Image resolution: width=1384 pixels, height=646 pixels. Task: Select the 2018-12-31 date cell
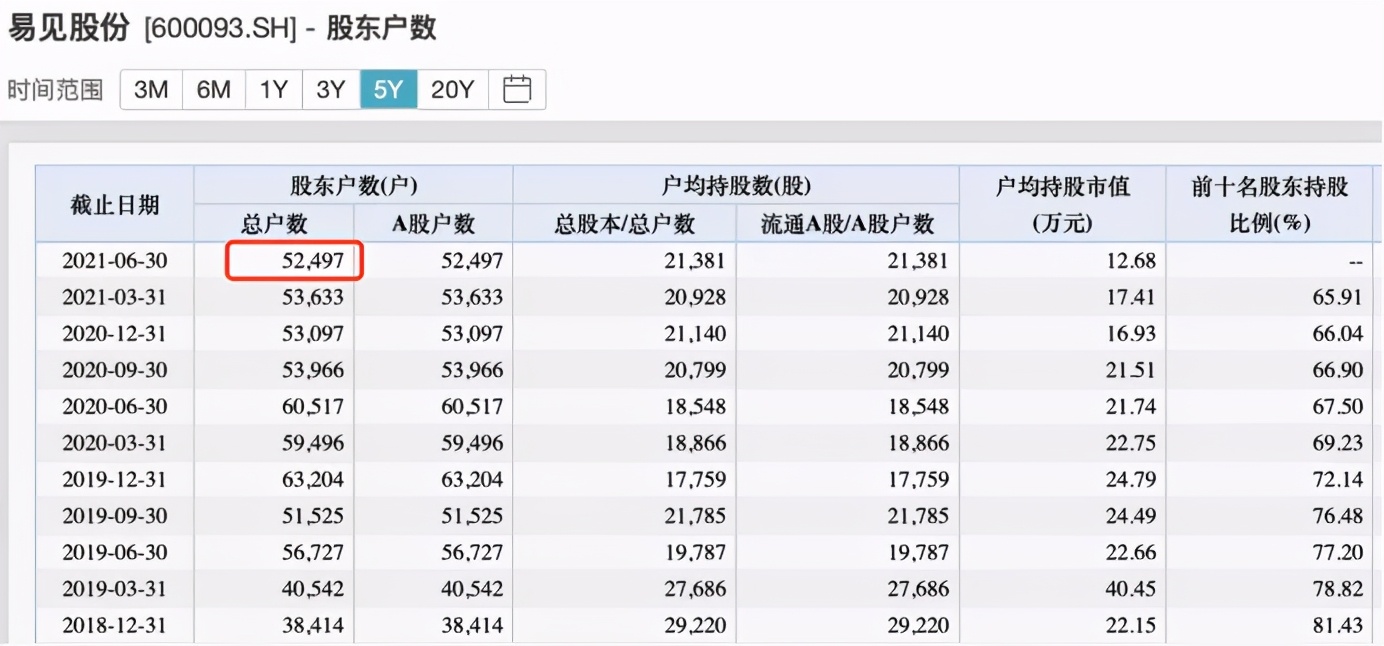click(115, 625)
